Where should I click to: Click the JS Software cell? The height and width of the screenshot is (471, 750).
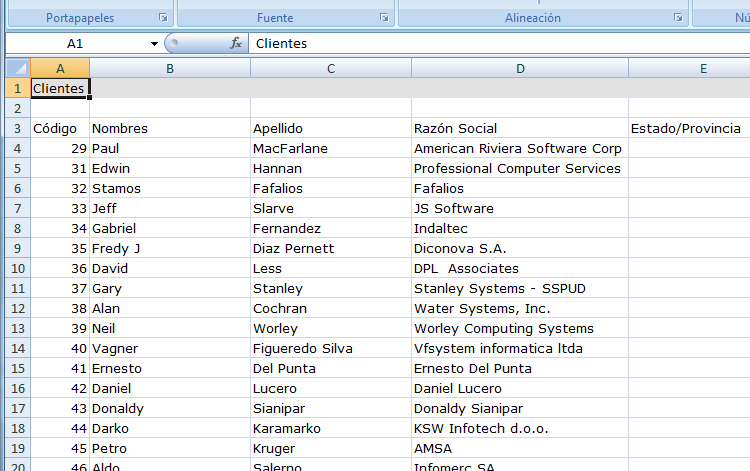point(520,208)
